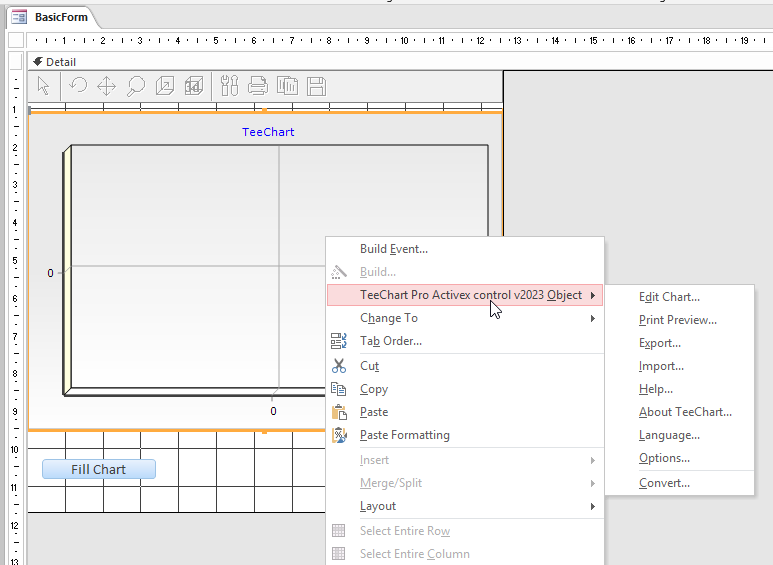This screenshot has width=773, height=565.
Task: Click the Paste Formatting brush icon
Action: point(339,435)
